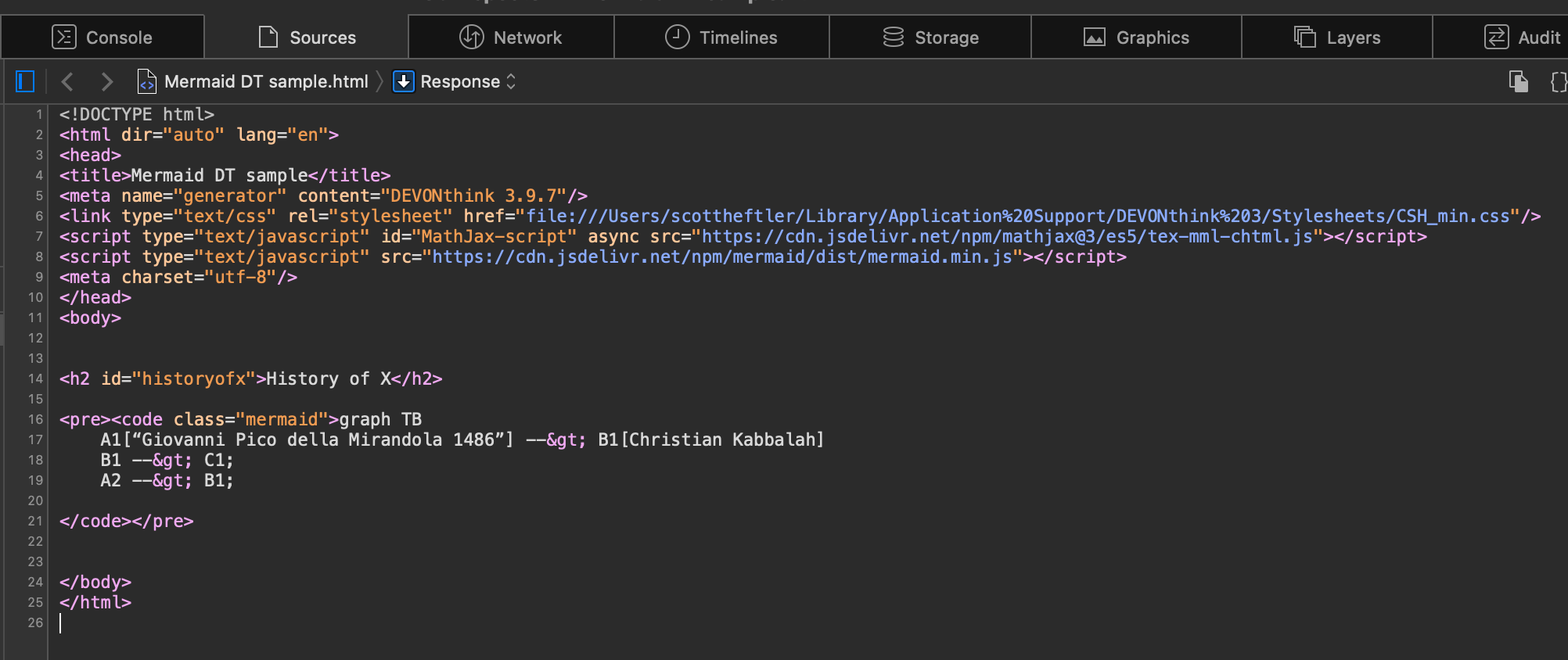
Task: Go forward with right chevron arrow
Action: click(x=107, y=81)
